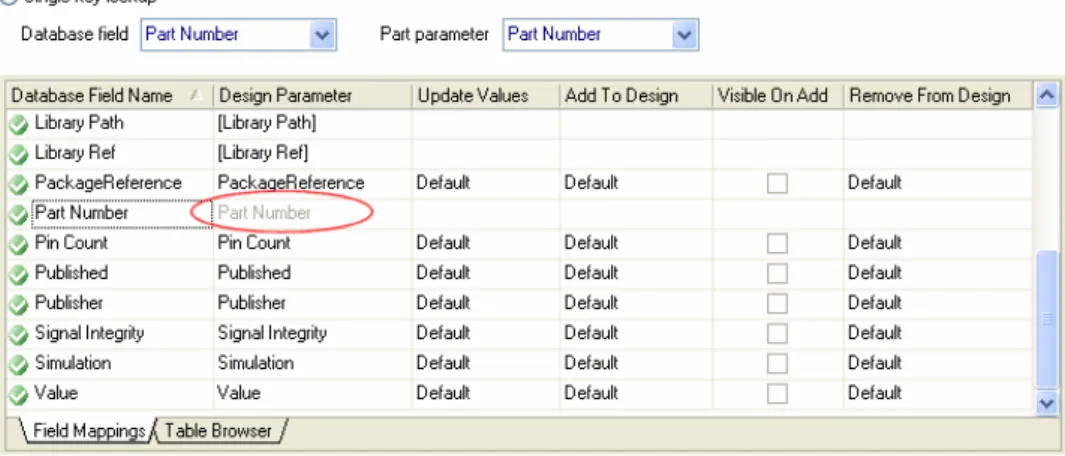
Task: Switch to the Table Browser tab
Action: click(x=218, y=431)
